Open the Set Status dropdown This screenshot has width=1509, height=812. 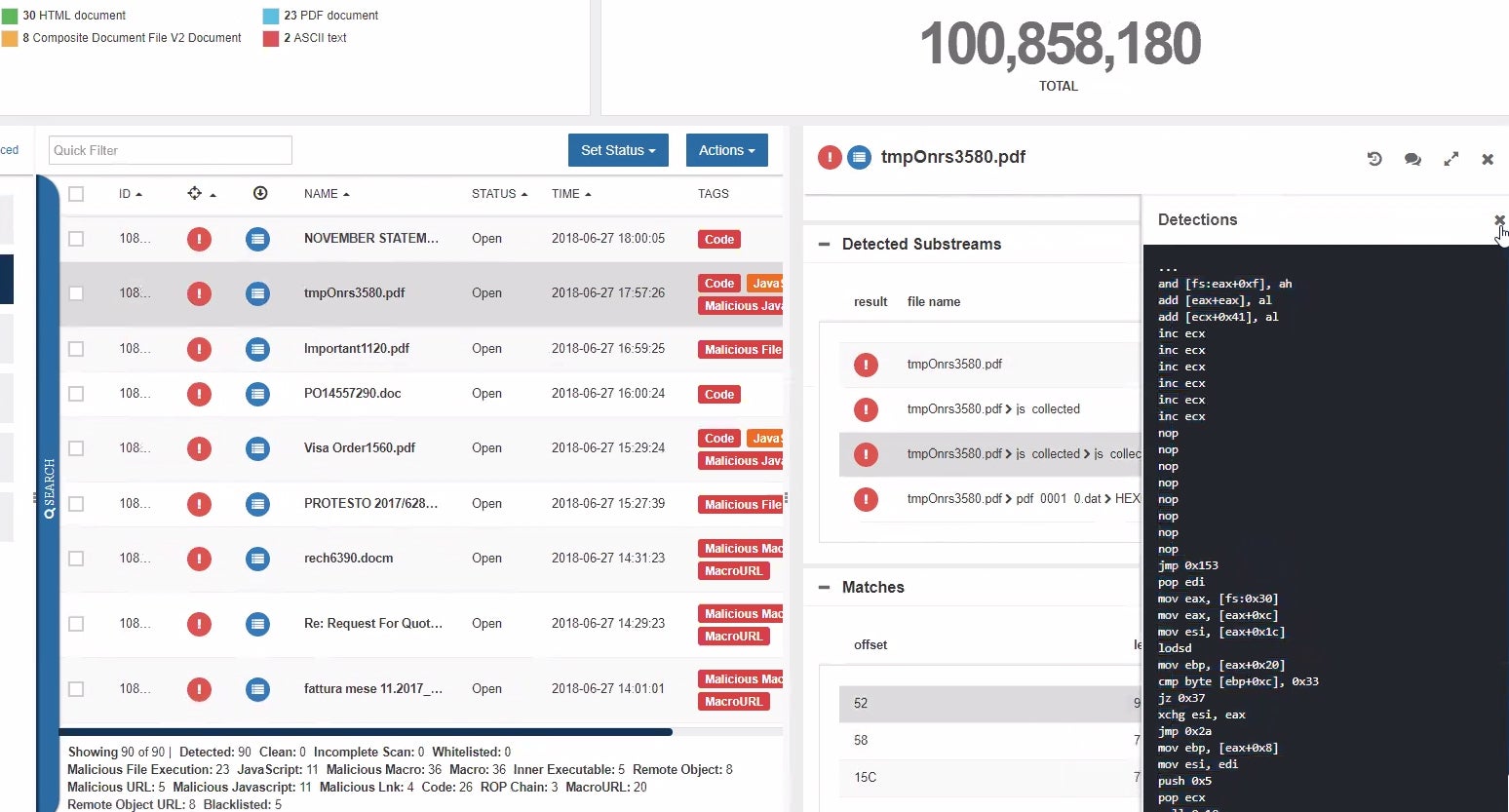(x=618, y=150)
